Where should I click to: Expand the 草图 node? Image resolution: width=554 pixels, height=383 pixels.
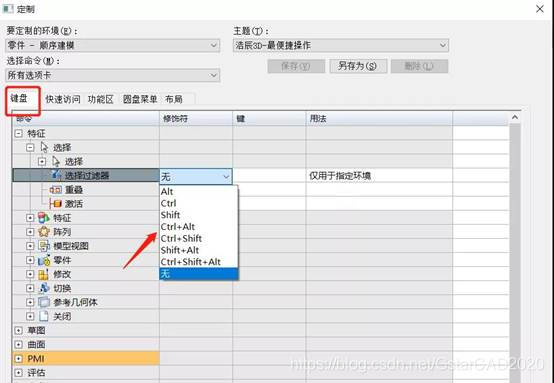click(x=18, y=330)
